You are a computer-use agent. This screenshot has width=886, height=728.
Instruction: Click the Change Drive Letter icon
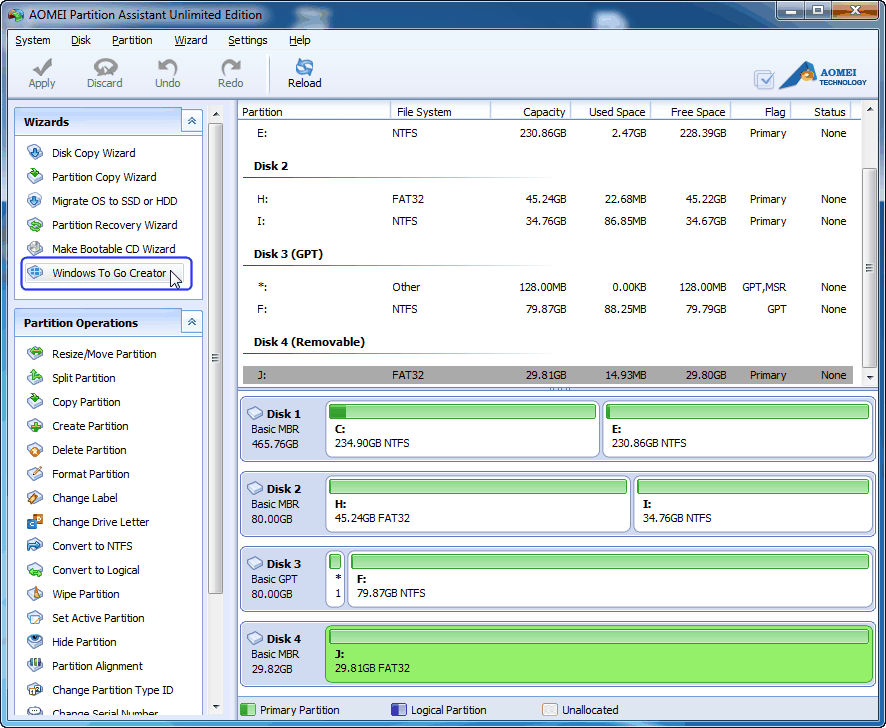[x=35, y=522]
